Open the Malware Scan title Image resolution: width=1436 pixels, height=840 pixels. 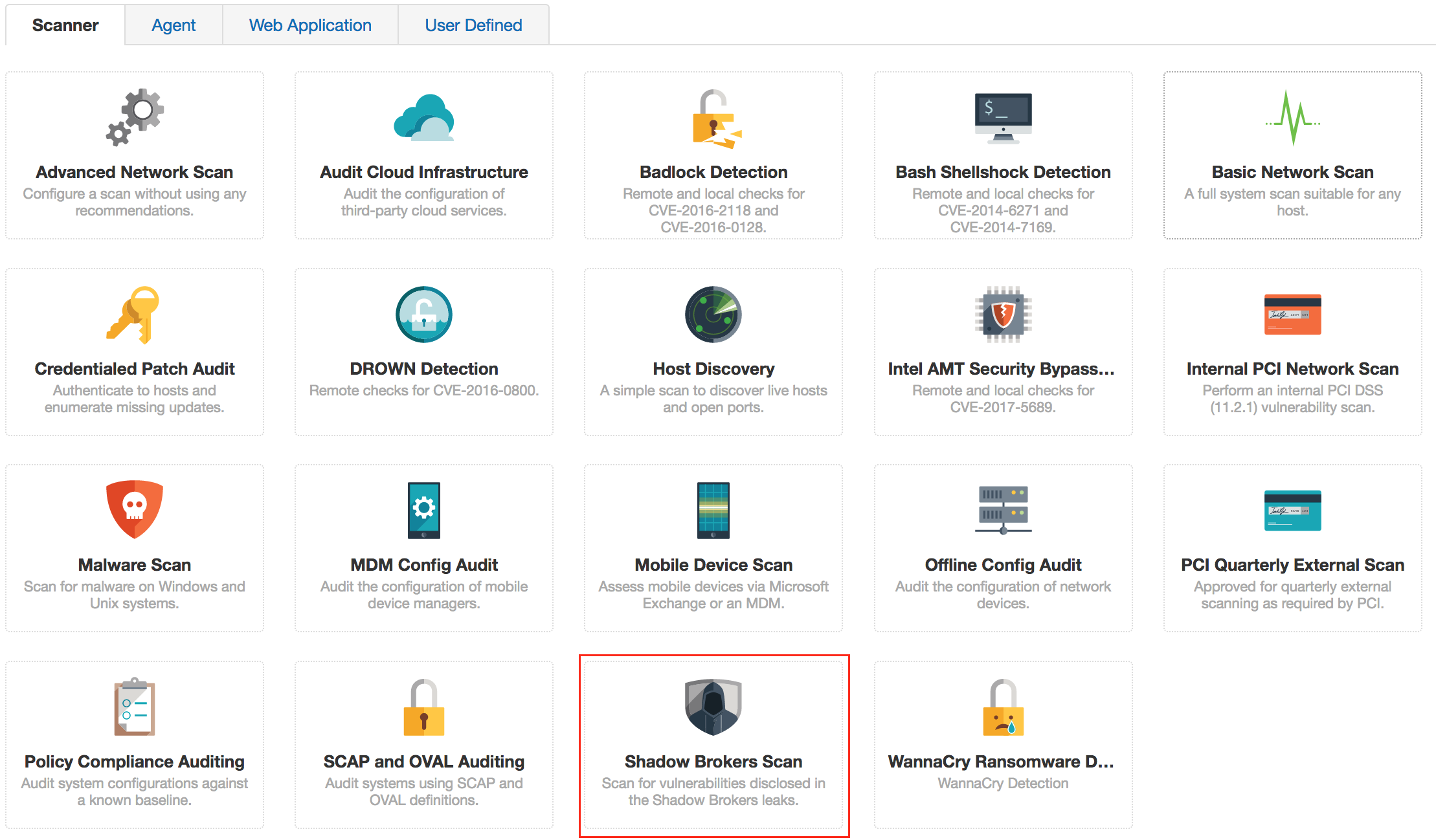point(135,565)
